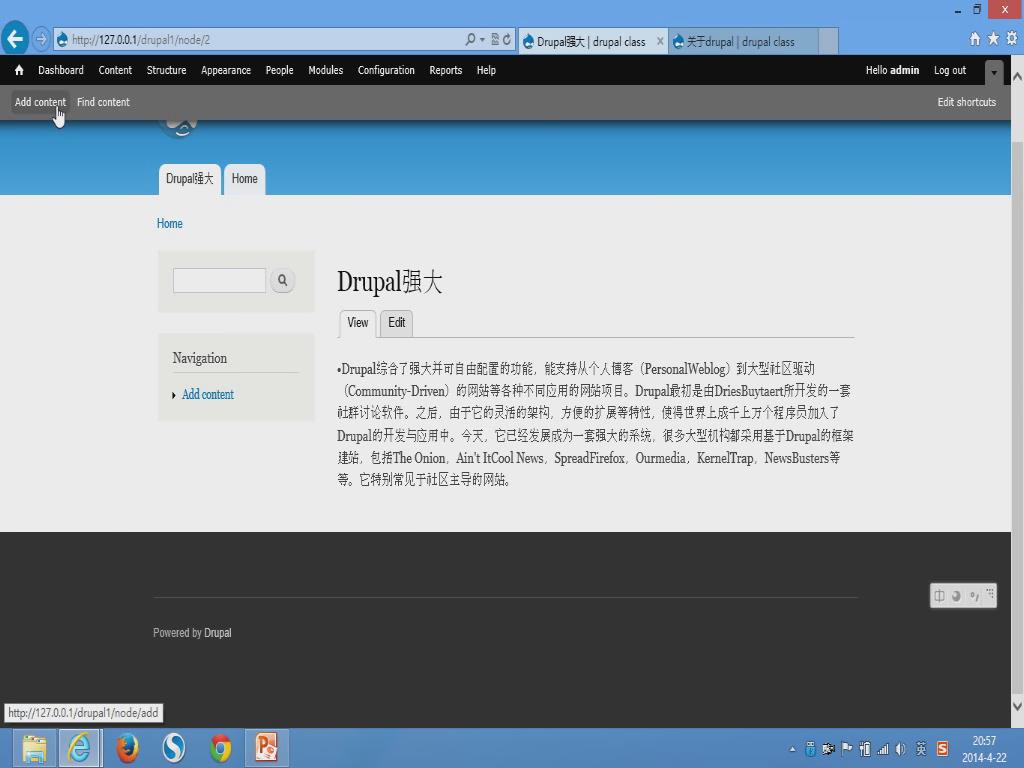Image resolution: width=1024 pixels, height=768 pixels.
Task: Open PowerPoint from the taskbar
Action: 266,748
